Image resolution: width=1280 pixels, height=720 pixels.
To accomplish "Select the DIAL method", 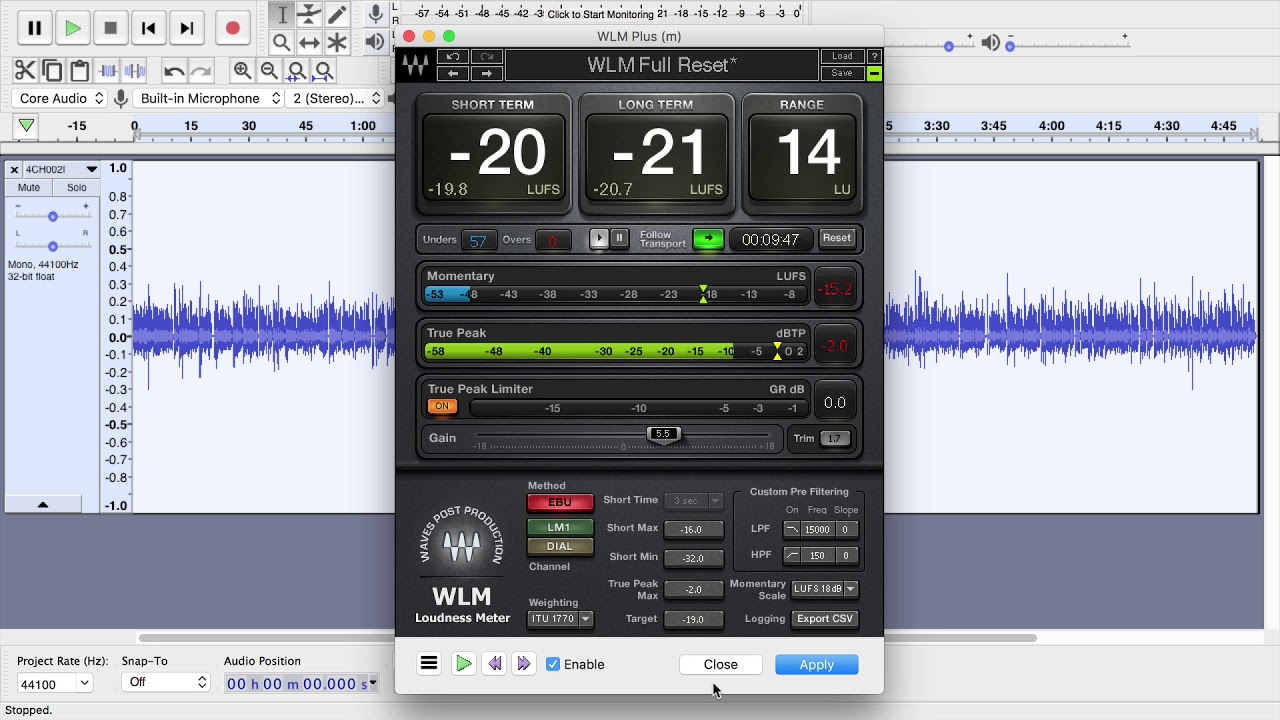I will 560,547.
